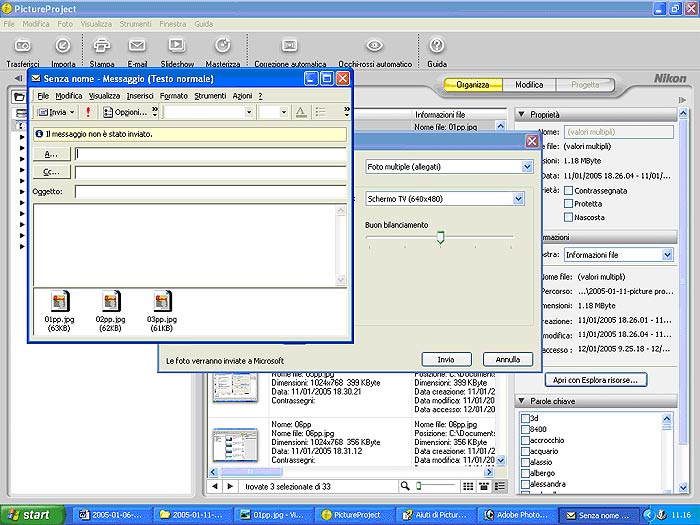Click the magnifier search icon in bottom bar
Viewport: 700px width, 525px height.
[405, 486]
